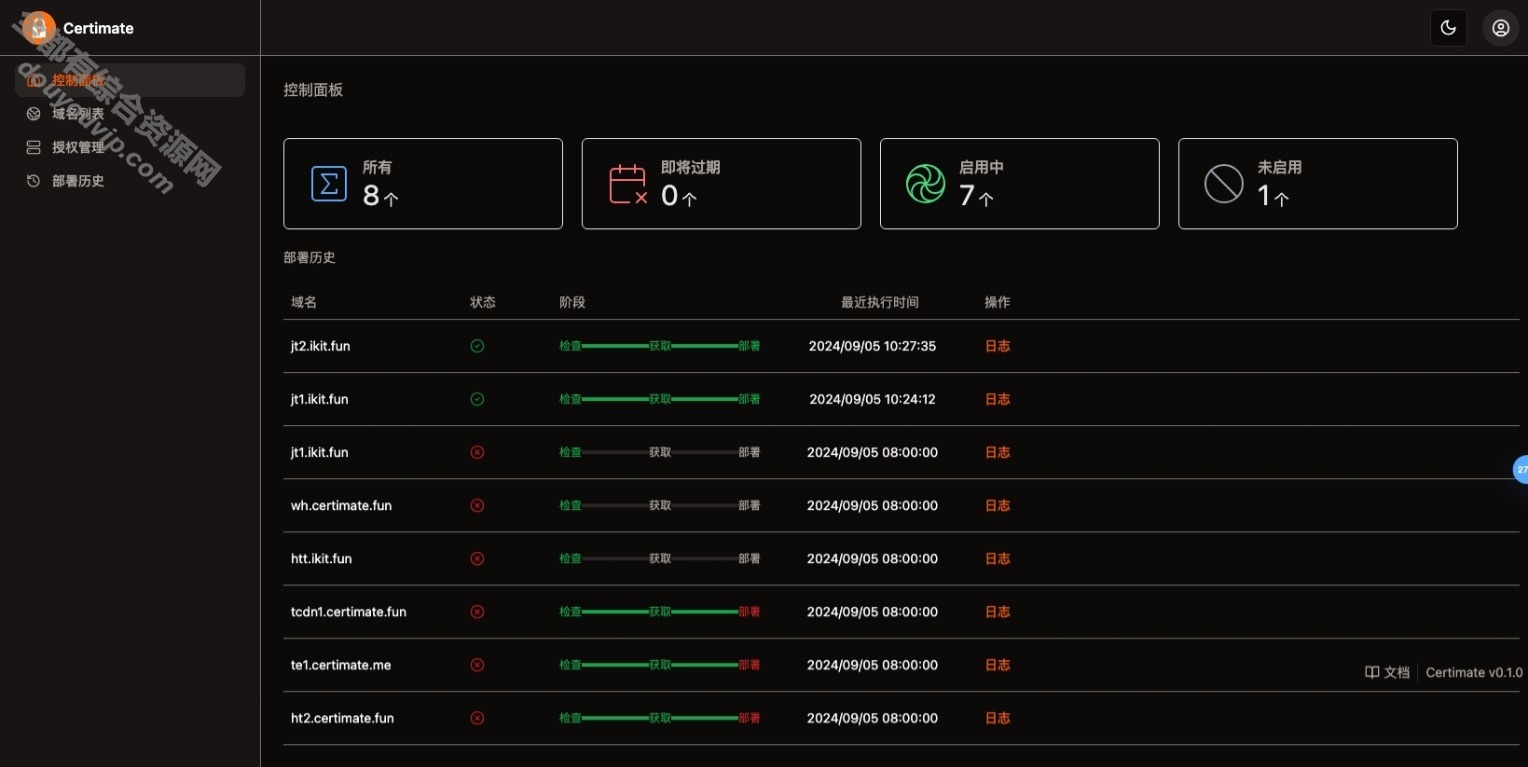1528x767 pixels.
Task: Toggle dark mode moon icon
Action: (x=1448, y=28)
